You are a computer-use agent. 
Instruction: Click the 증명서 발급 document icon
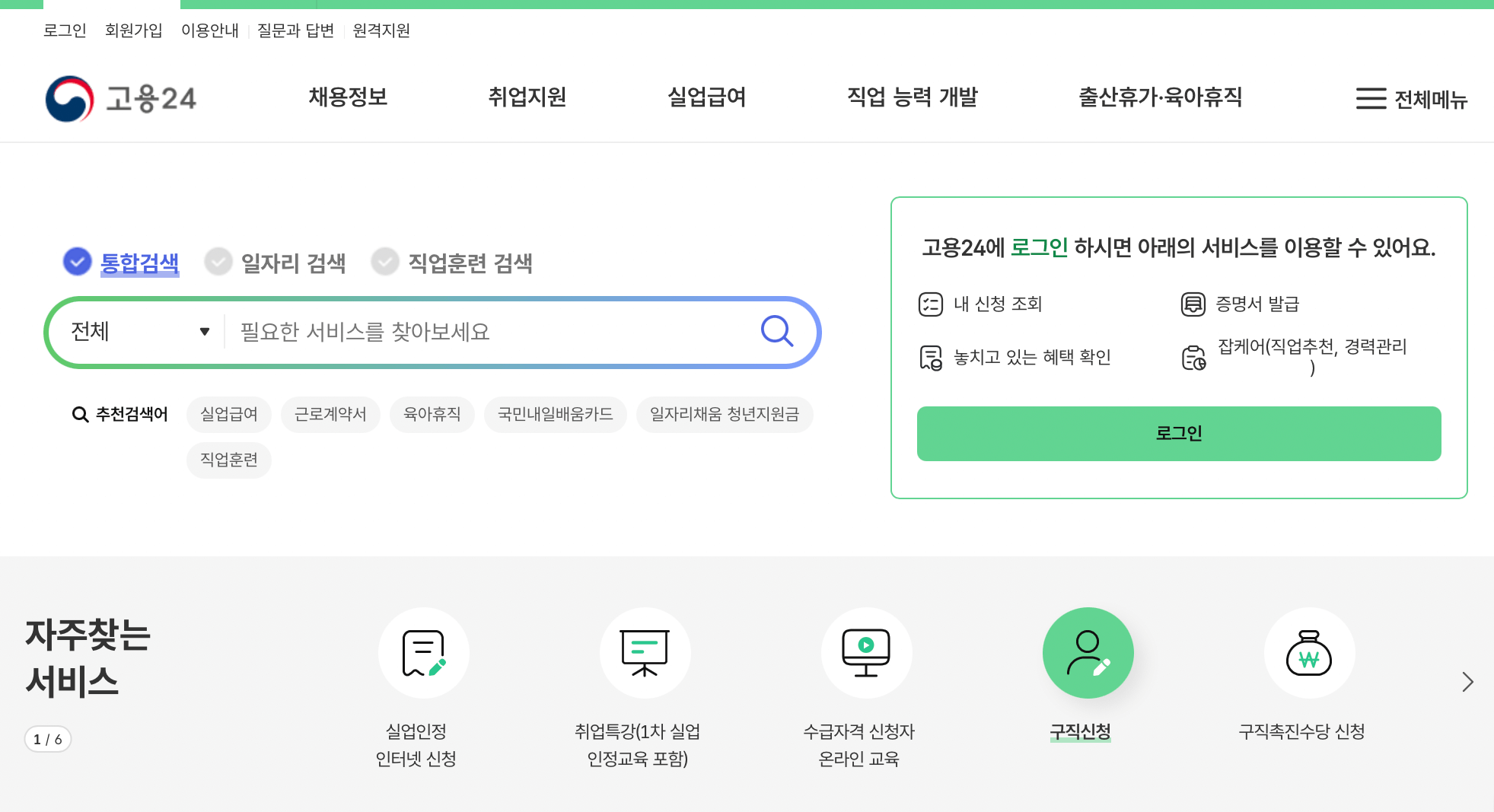(x=1191, y=304)
